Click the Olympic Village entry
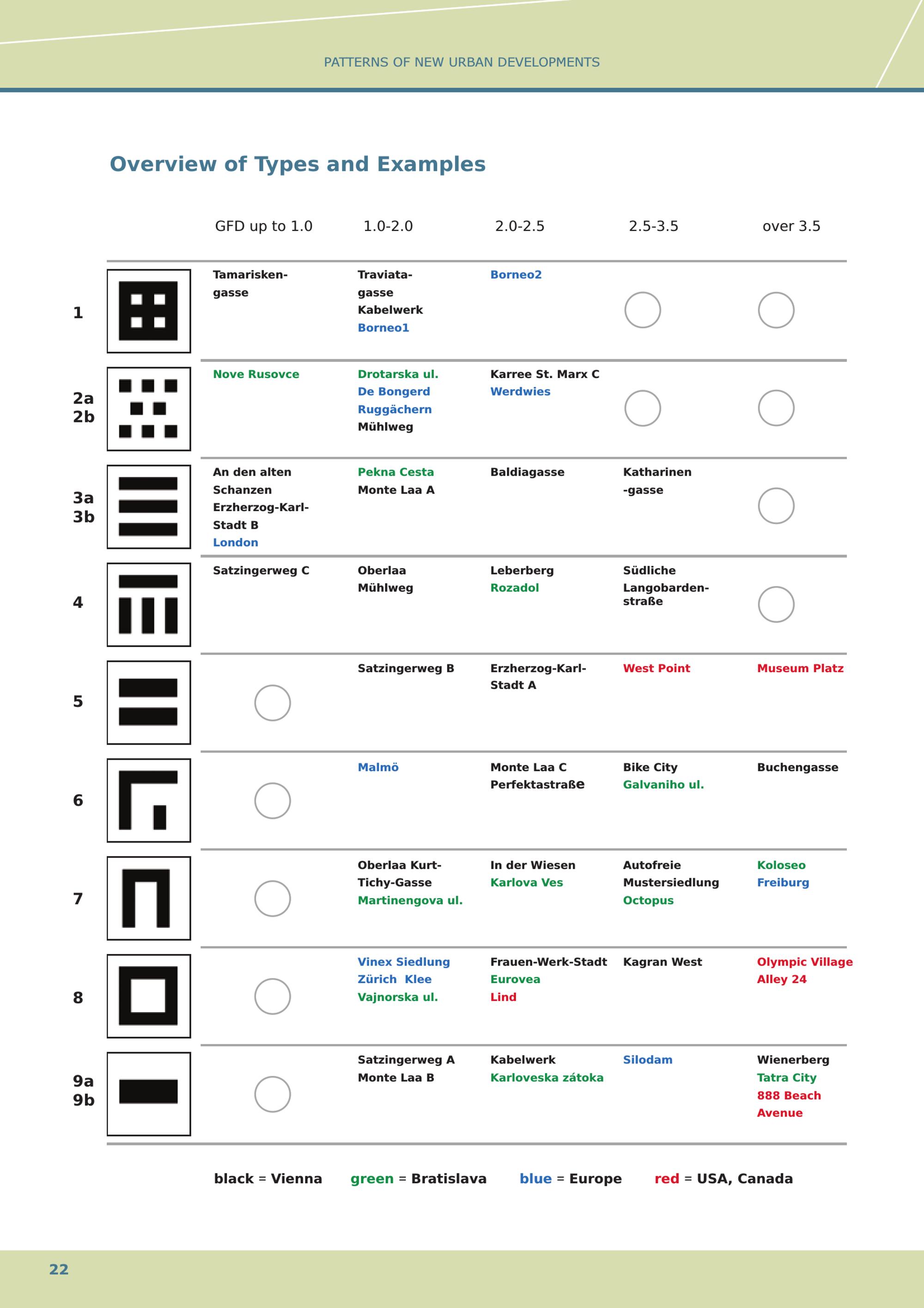This screenshot has height=1308, width=924. click(804, 962)
